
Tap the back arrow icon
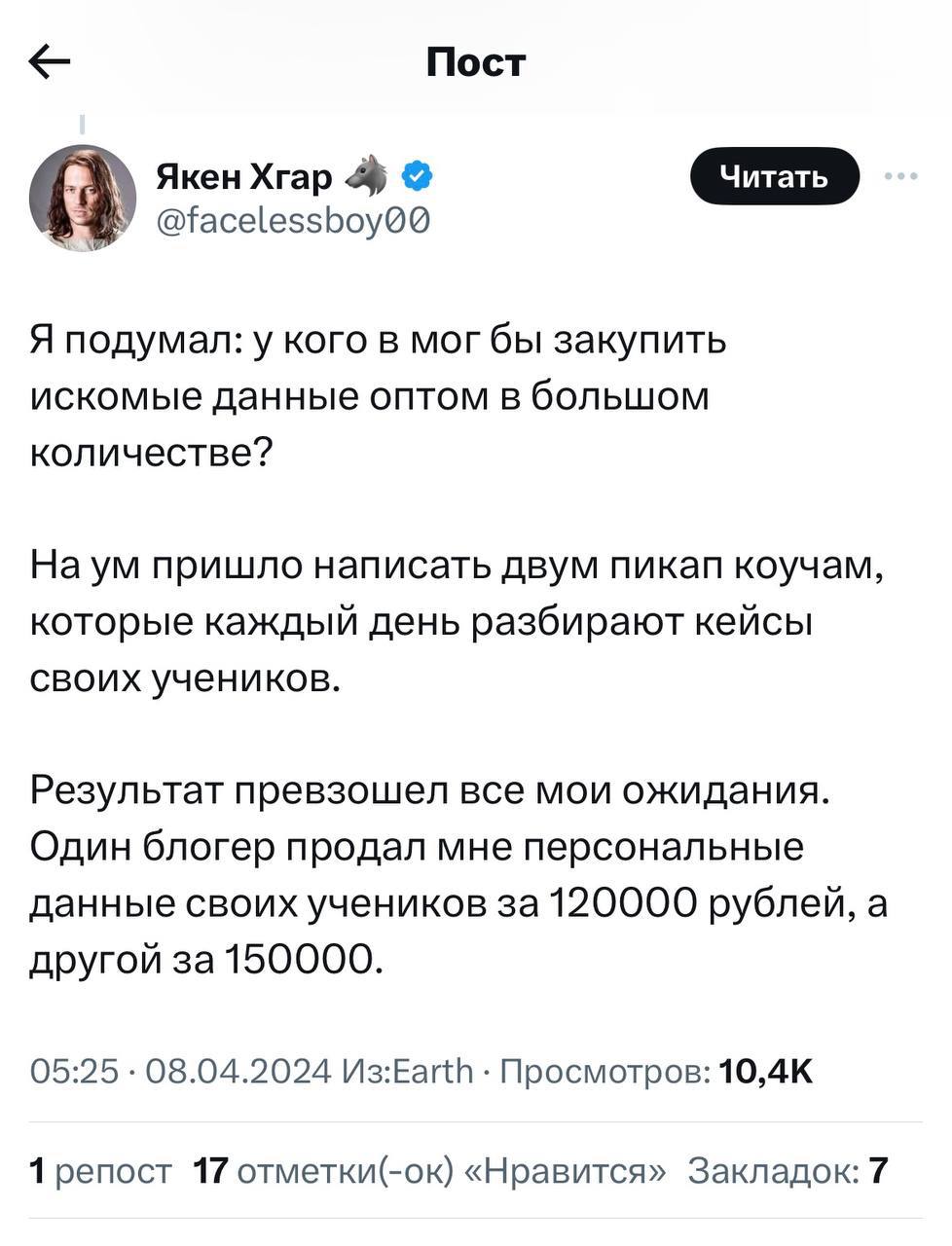point(50,63)
